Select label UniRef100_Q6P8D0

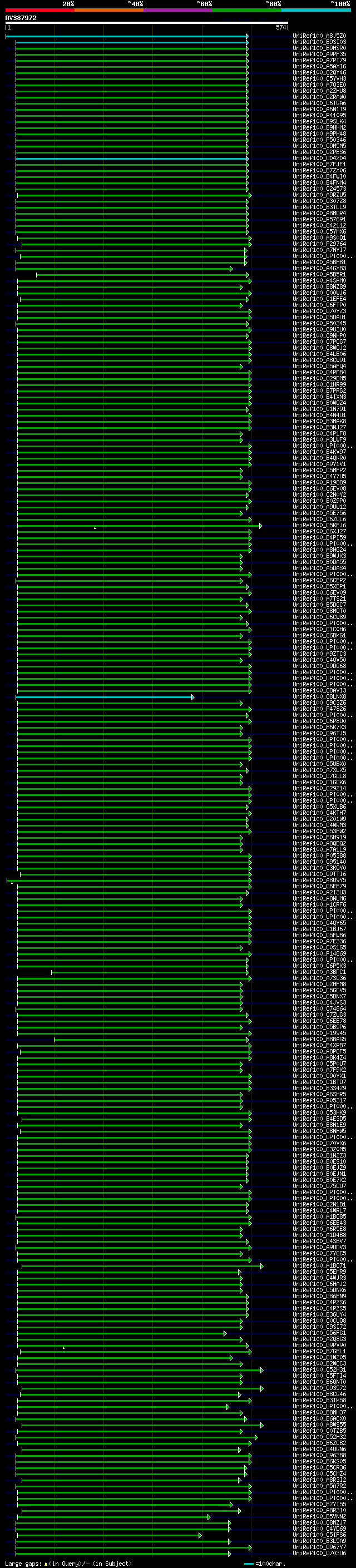click(x=319, y=721)
